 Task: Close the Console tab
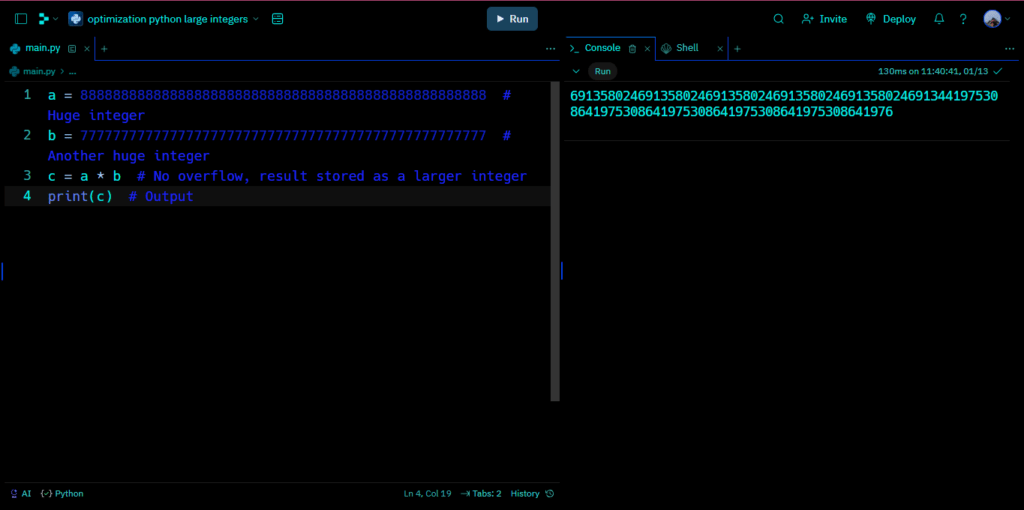(x=647, y=48)
